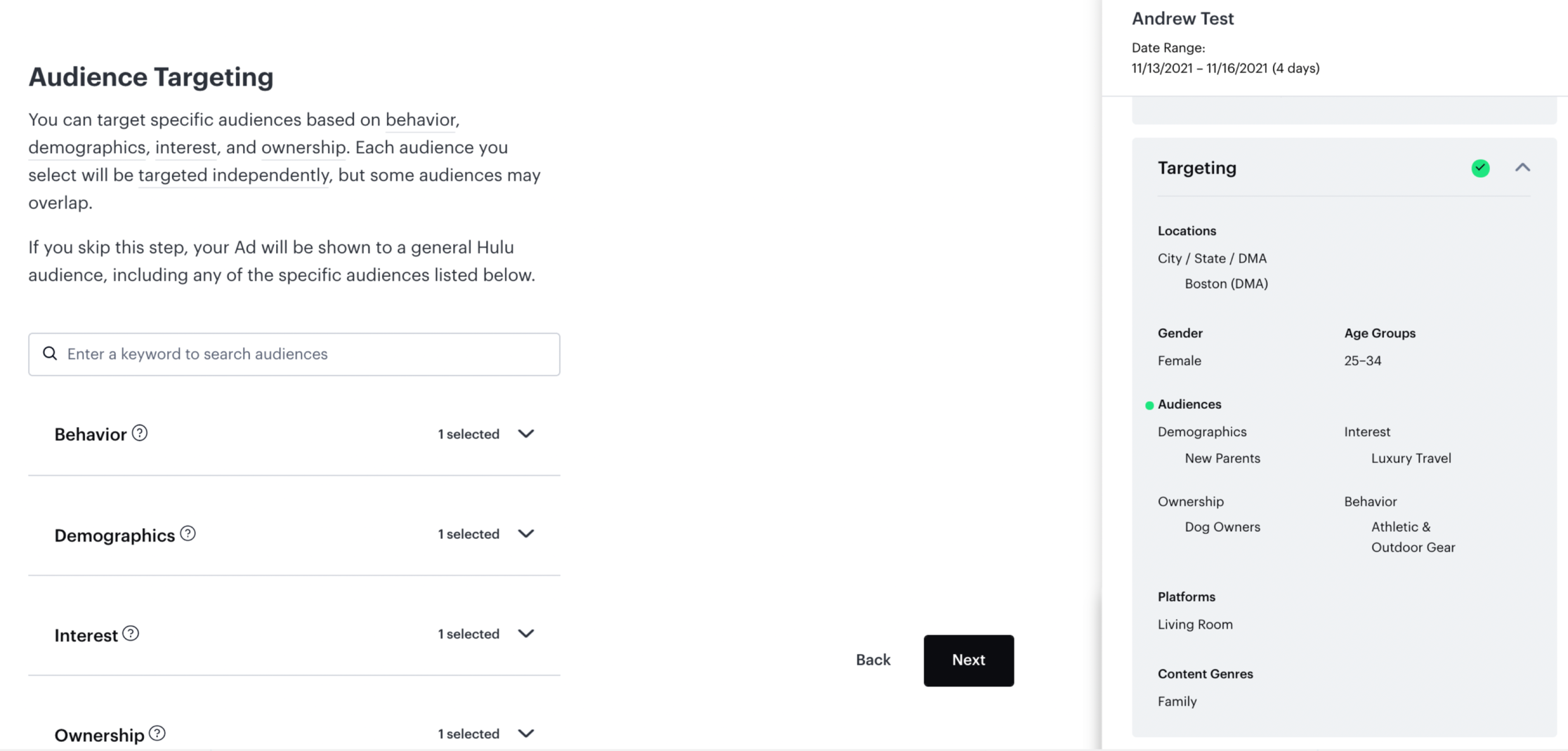
Task: Click the Ownership help question-mark icon
Action: (x=157, y=733)
